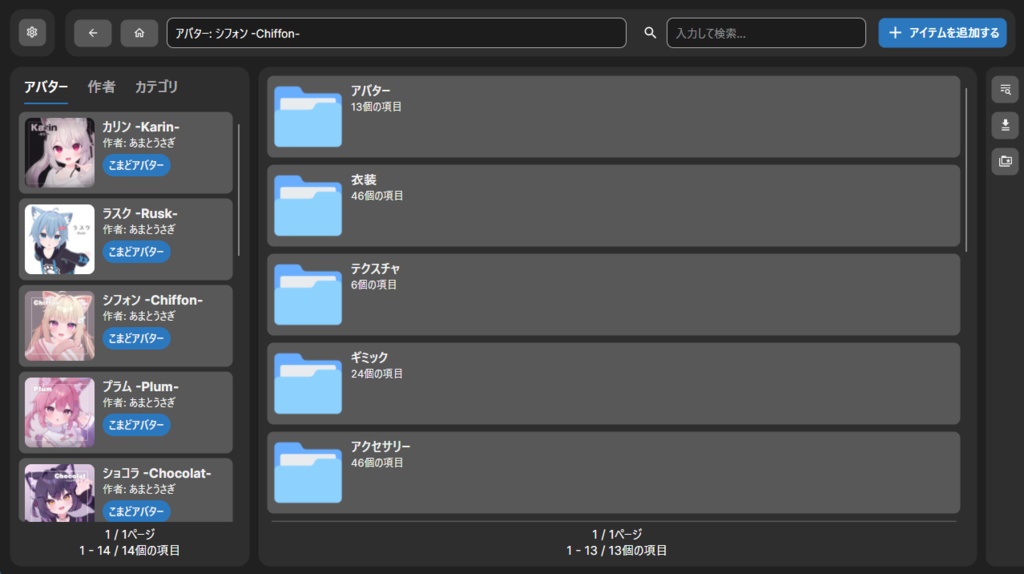
Task: Click the 1 - 13 / 13個の項目 status text
Action: coord(616,550)
